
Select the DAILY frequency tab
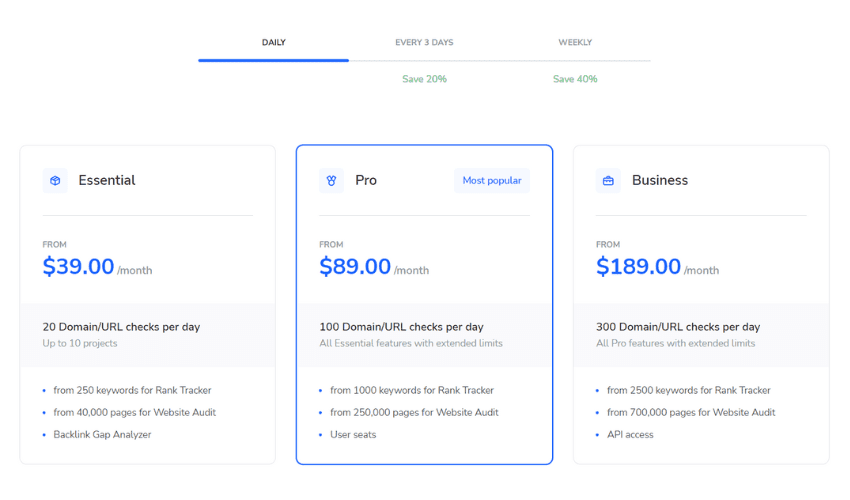pos(274,42)
